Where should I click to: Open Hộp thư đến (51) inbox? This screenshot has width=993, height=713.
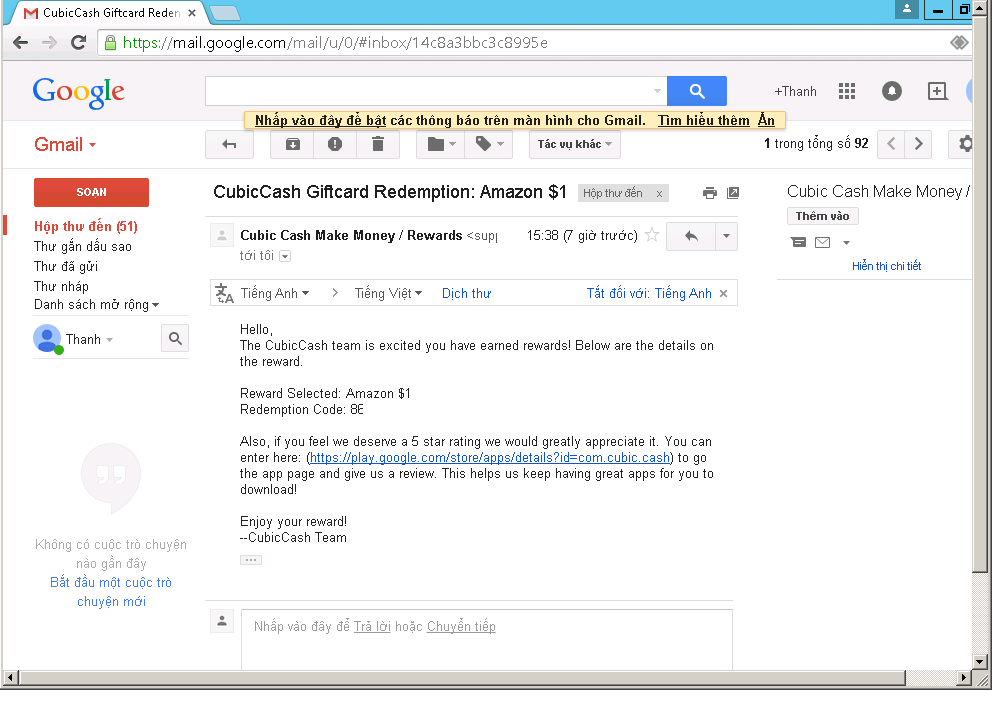[x=85, y=226]
